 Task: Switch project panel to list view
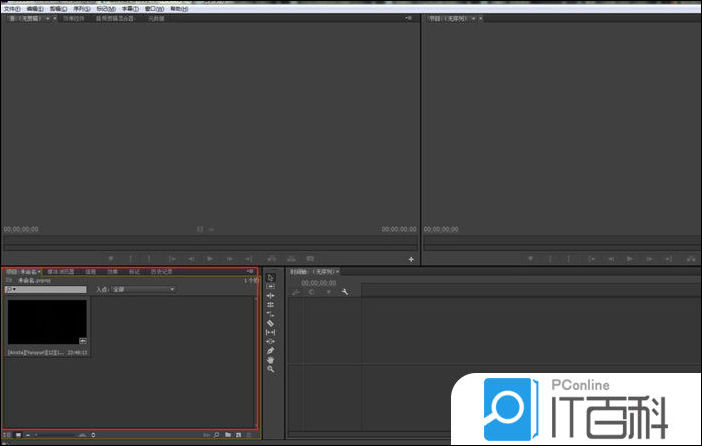click(7, 435)
